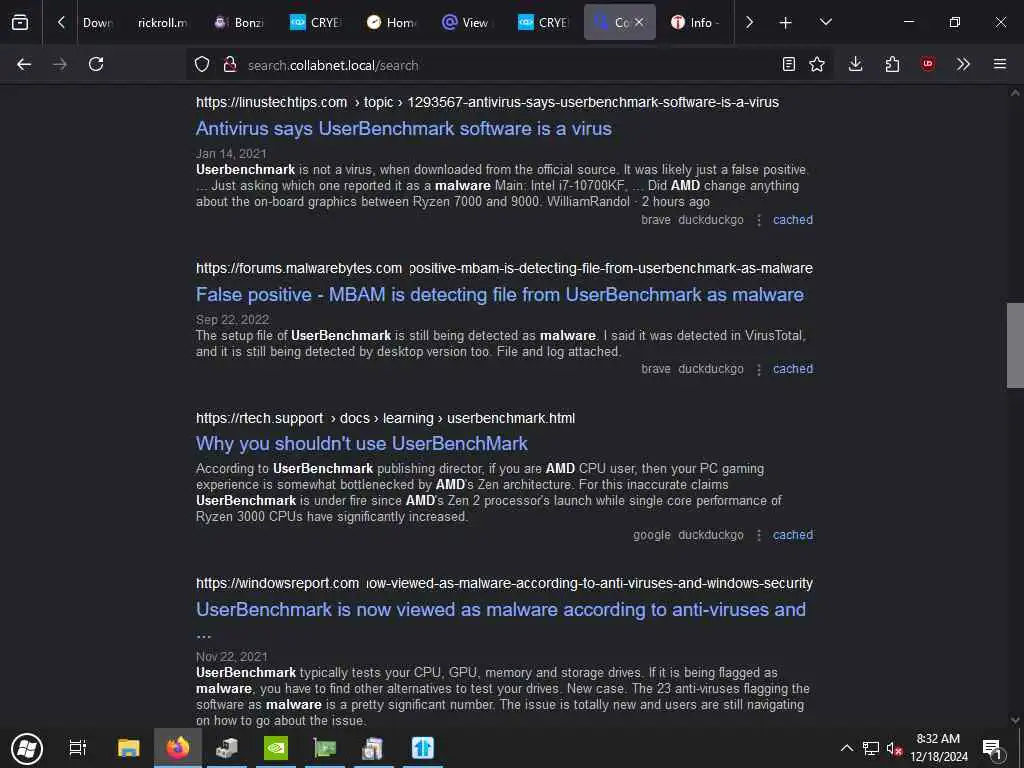Open tracking protection shield icon
This screenshot has height=768, width=1024.
pos(202,64)
